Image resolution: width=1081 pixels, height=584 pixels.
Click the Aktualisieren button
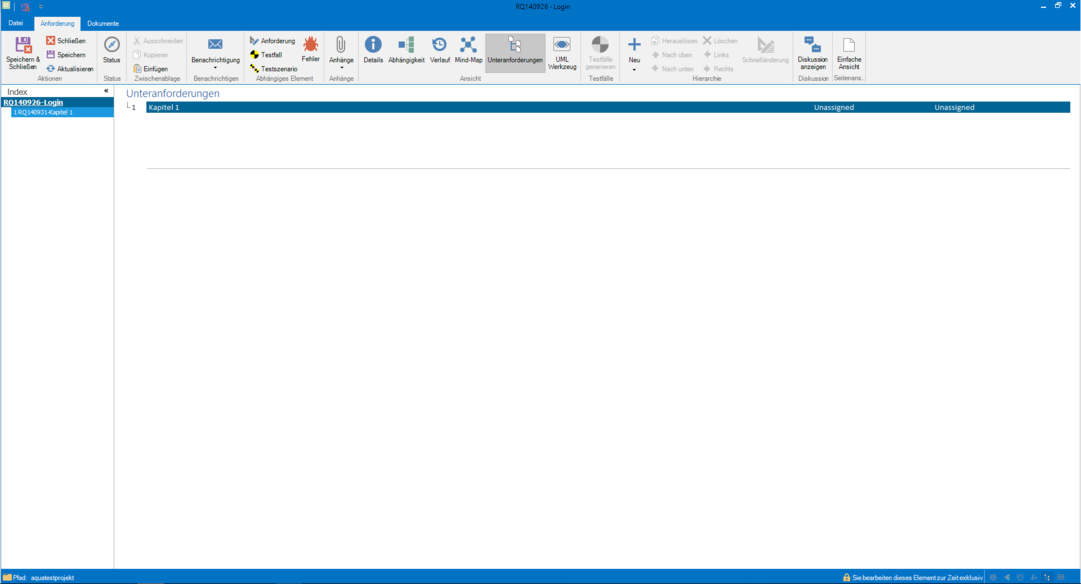coord(70,69)
